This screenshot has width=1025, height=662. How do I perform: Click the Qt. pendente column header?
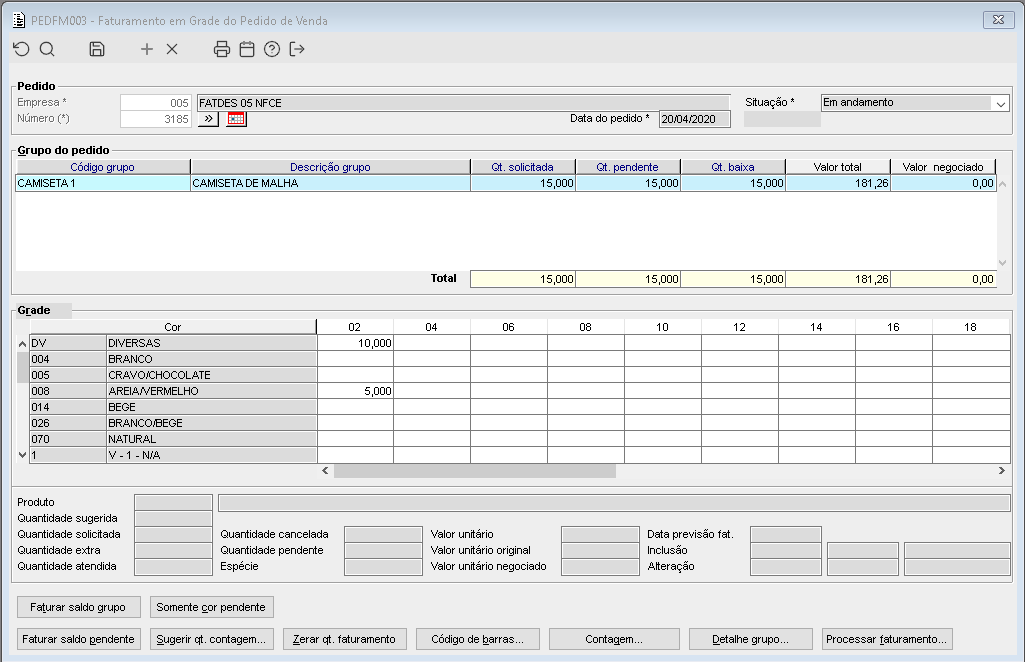pyautogui.click(x=628, y=167)
